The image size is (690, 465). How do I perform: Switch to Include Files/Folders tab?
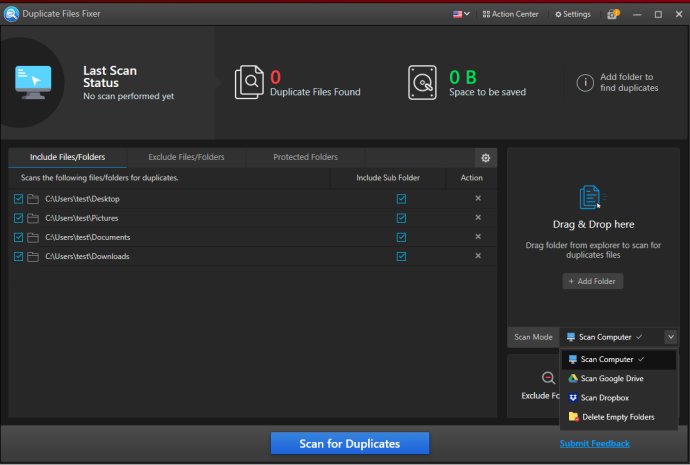[67, 157]
